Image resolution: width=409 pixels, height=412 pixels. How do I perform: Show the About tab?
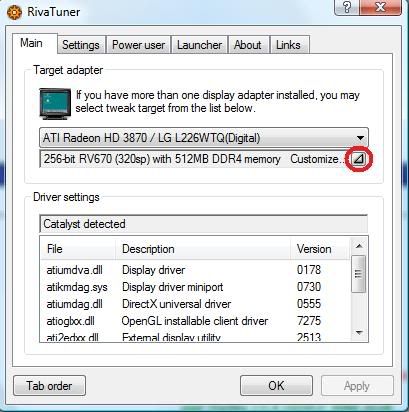(x=247, y=45)
